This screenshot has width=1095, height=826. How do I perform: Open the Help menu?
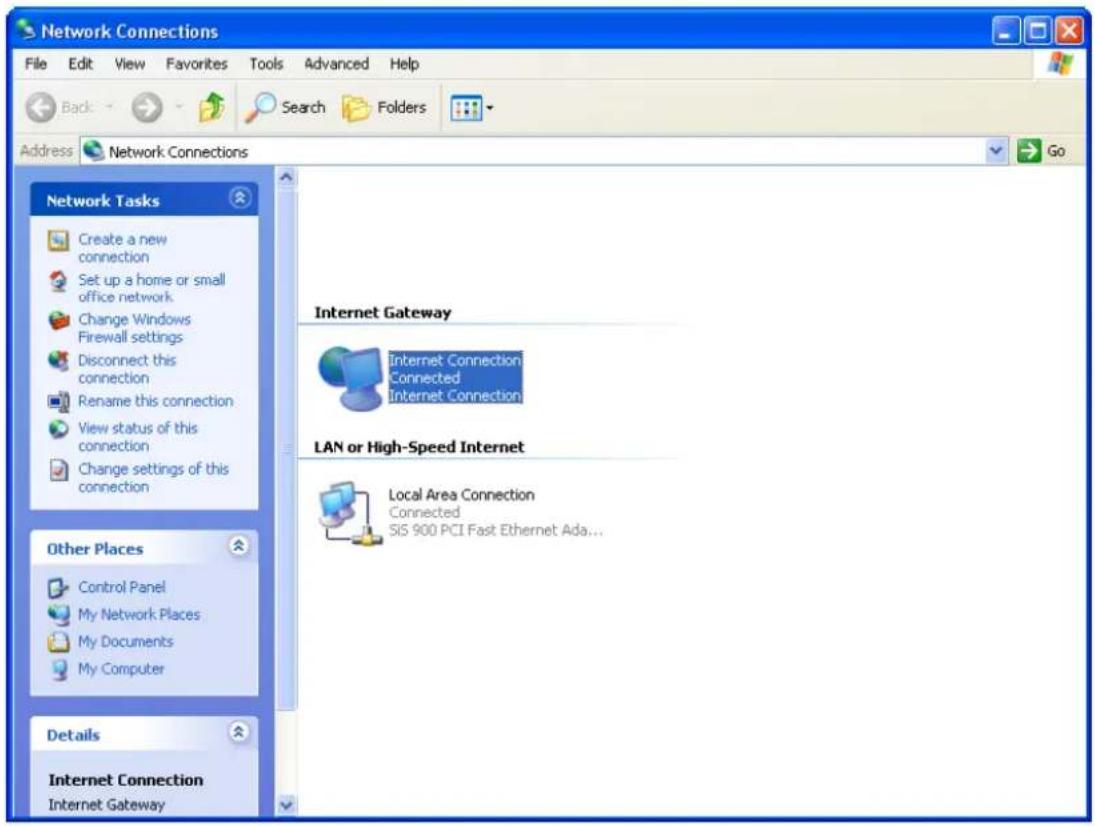coord(404,64)
